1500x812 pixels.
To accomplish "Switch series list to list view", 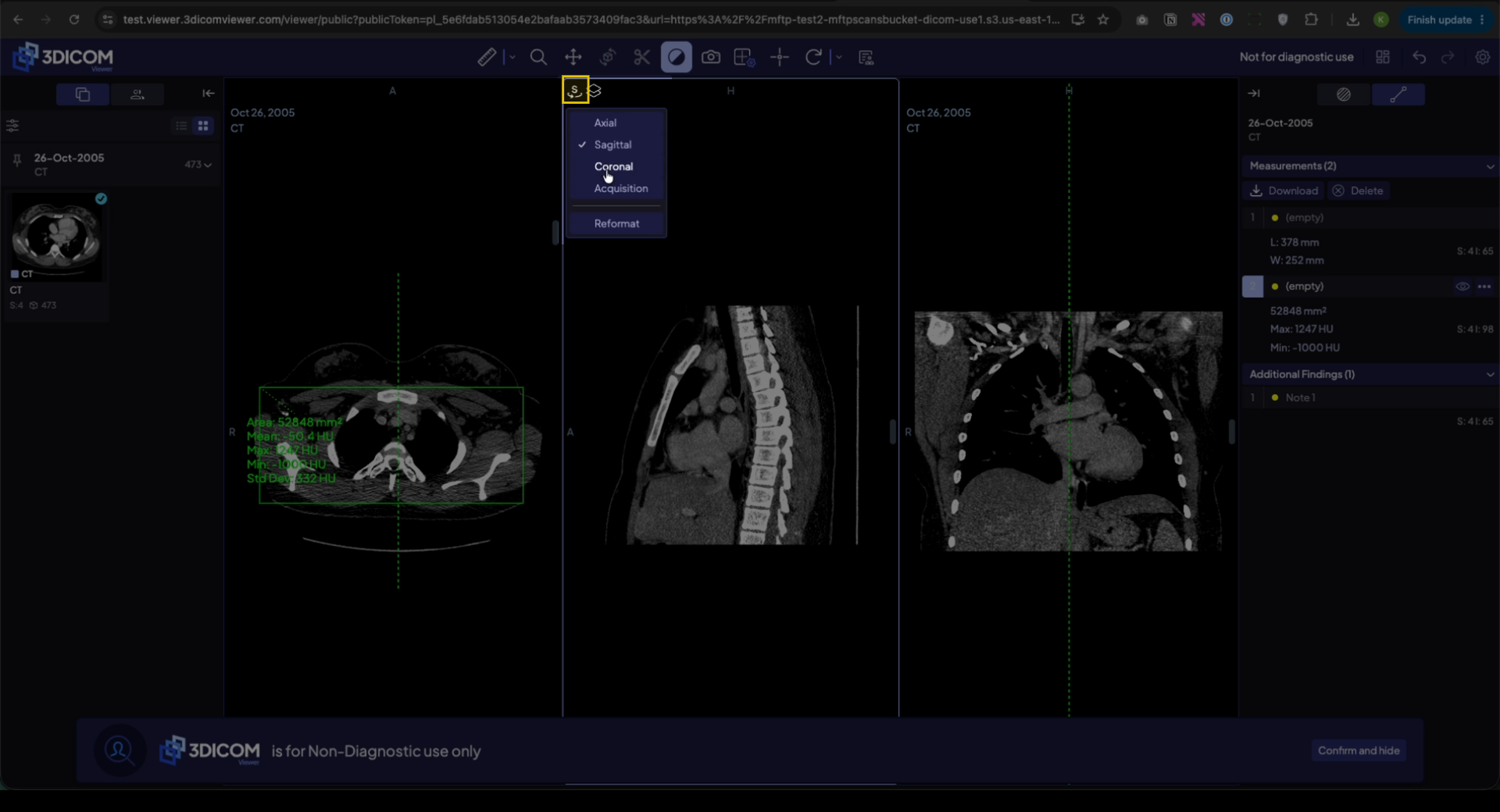I will click(181, 126).
